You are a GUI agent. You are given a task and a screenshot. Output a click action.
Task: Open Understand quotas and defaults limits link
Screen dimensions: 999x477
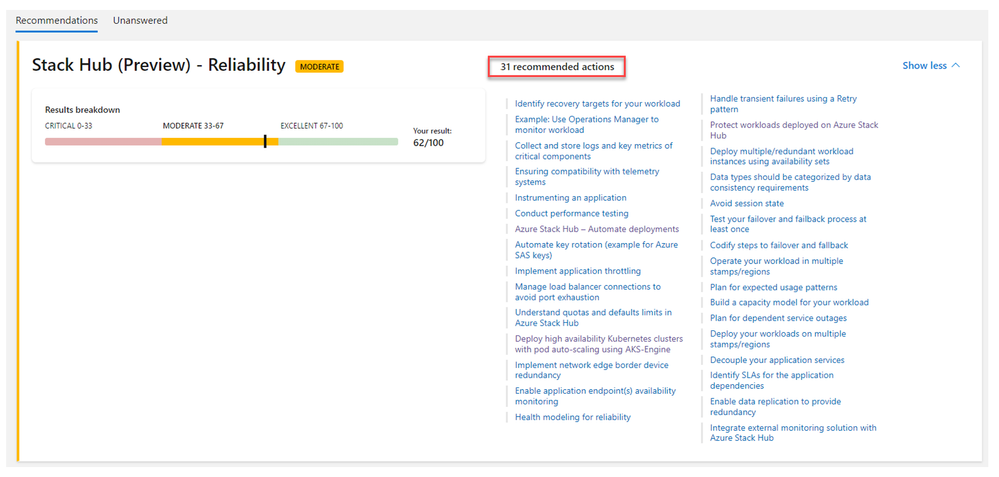(x=593, y=318)
